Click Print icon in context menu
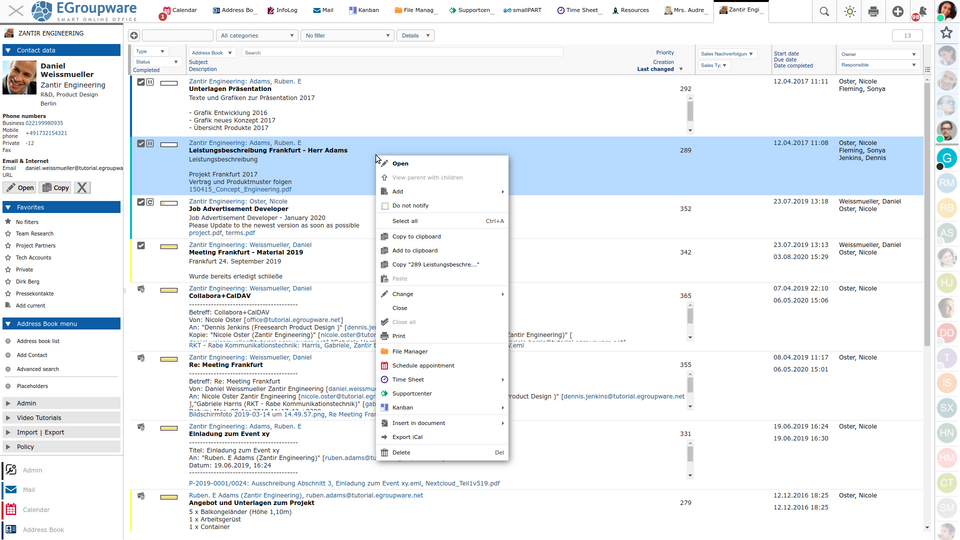 [384, 336]
